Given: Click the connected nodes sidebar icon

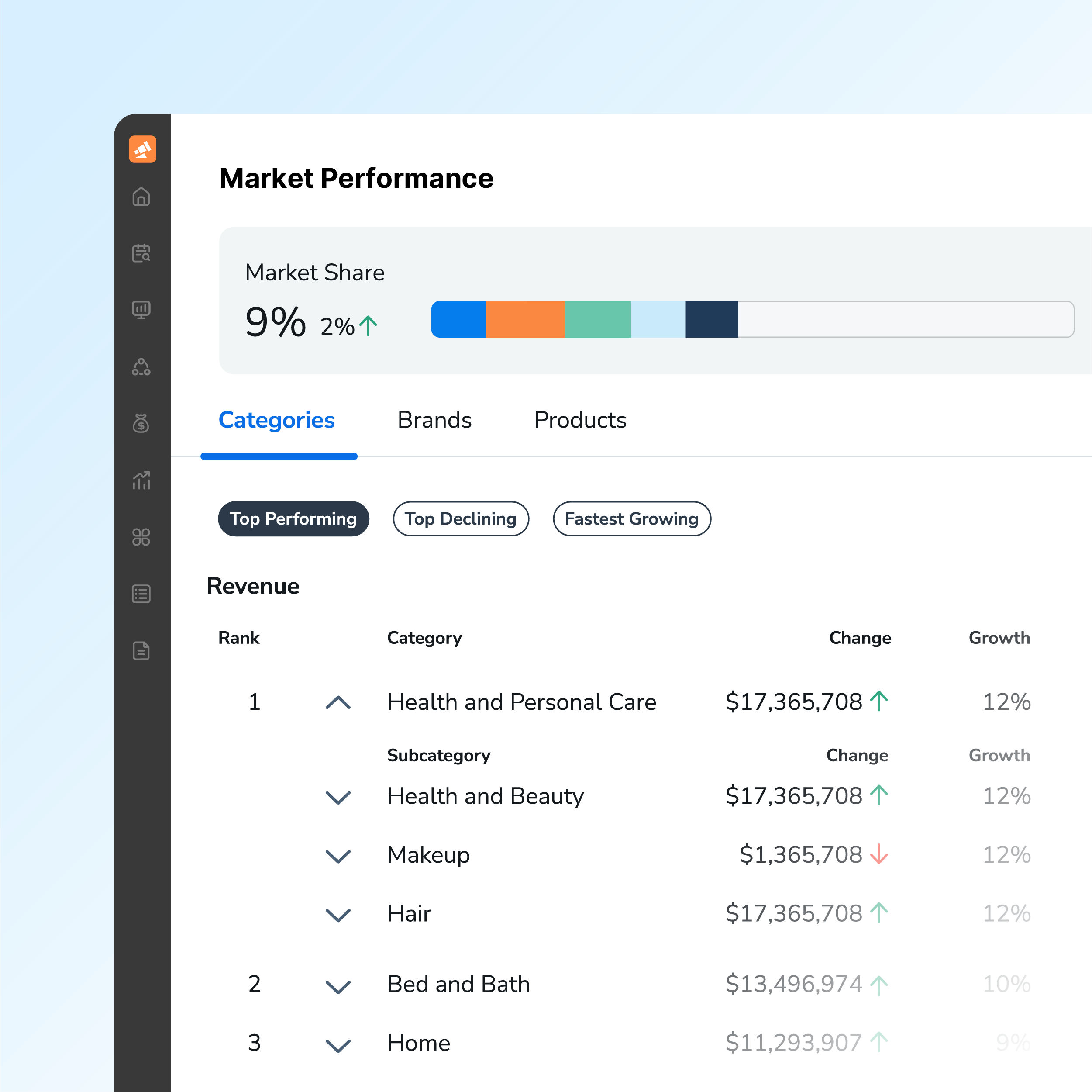Looking at the screenshot, I should pos(141,367).
